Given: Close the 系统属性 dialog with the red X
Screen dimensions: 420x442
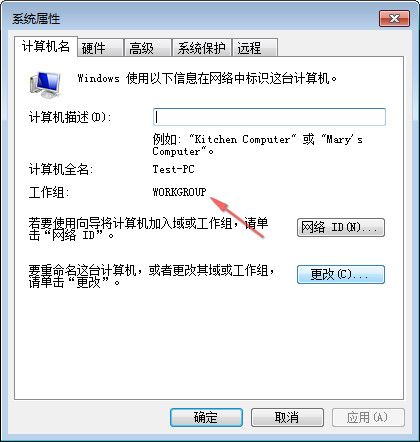Looking at the screenshot, I should click(394, 18).
